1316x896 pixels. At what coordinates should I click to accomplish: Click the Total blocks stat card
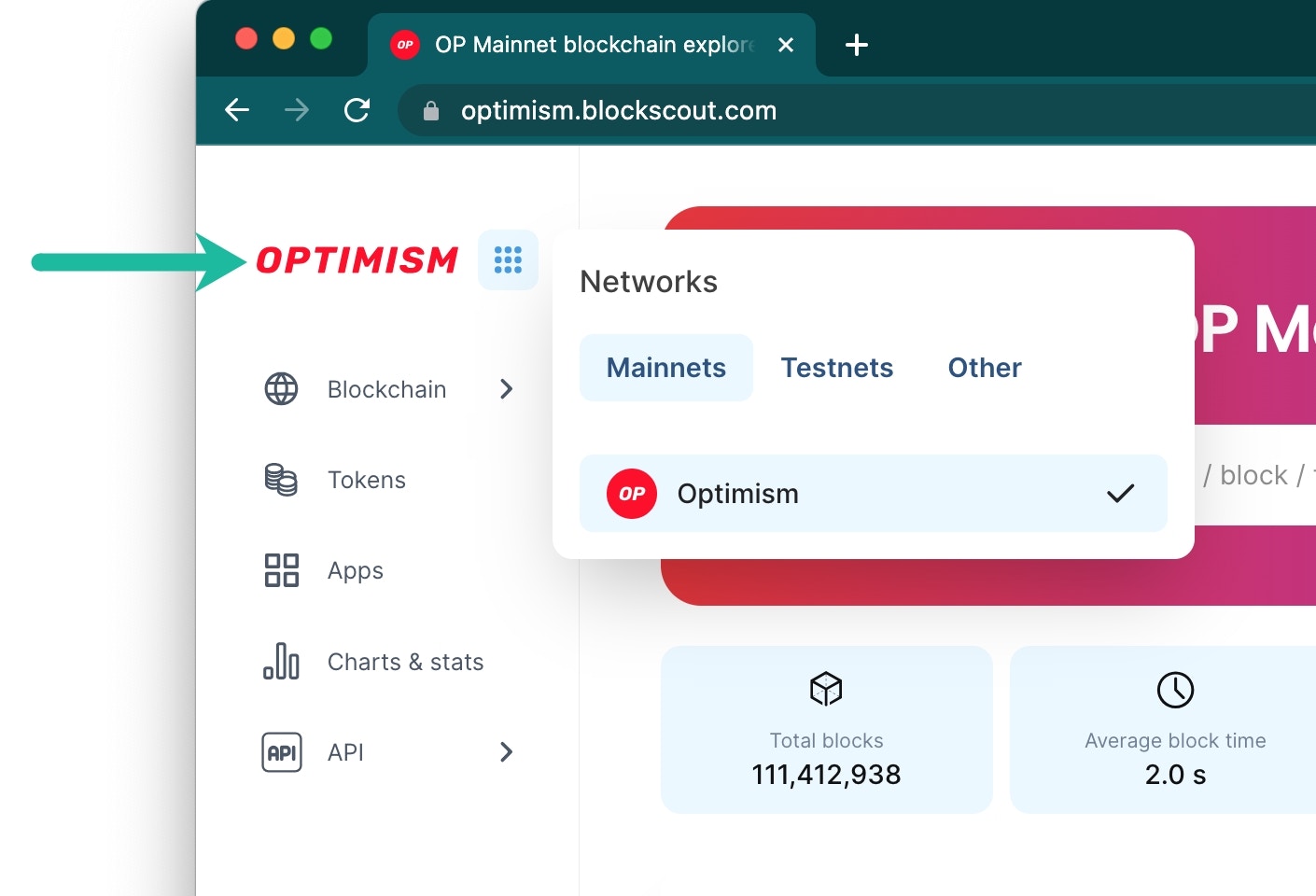tap(826, 730)
